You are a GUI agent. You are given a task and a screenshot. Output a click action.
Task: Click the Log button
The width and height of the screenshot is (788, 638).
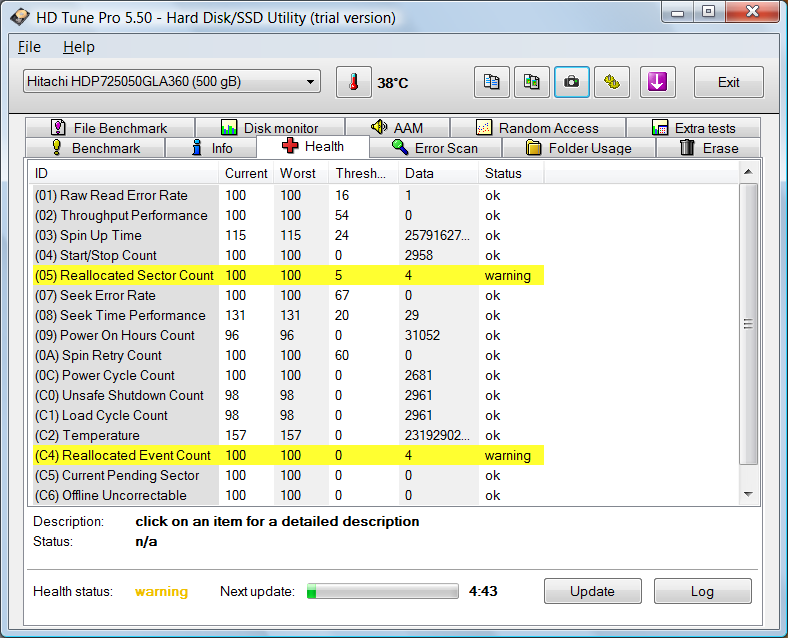[x=703, y=591]
